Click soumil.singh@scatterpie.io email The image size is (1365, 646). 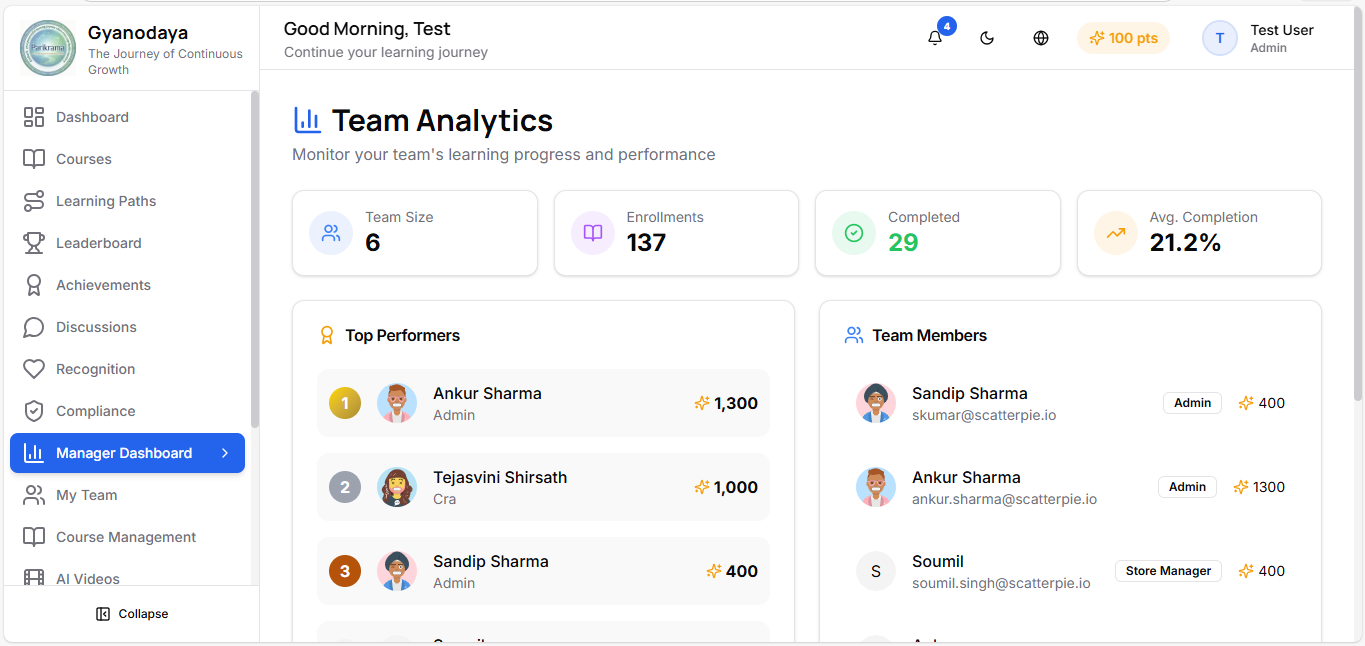[x=1001, y=583]
